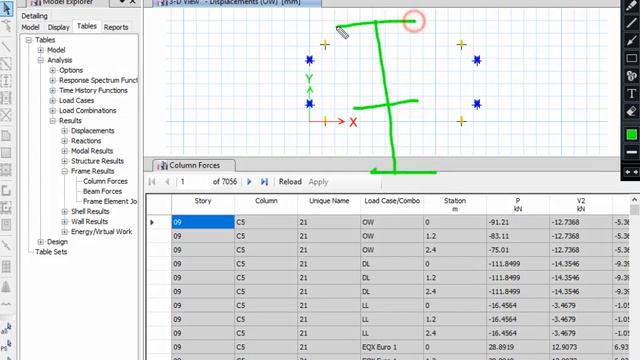The width and height of the screenshot is (640, 360).
Task: Click the P value -91.21 cell
Action: pos(518,222)
